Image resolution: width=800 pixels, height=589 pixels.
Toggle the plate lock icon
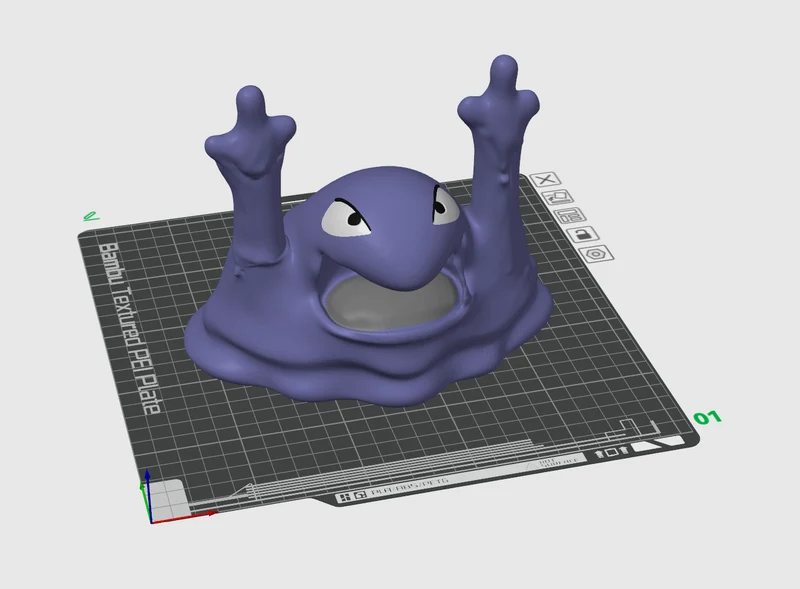click(583, 234)
